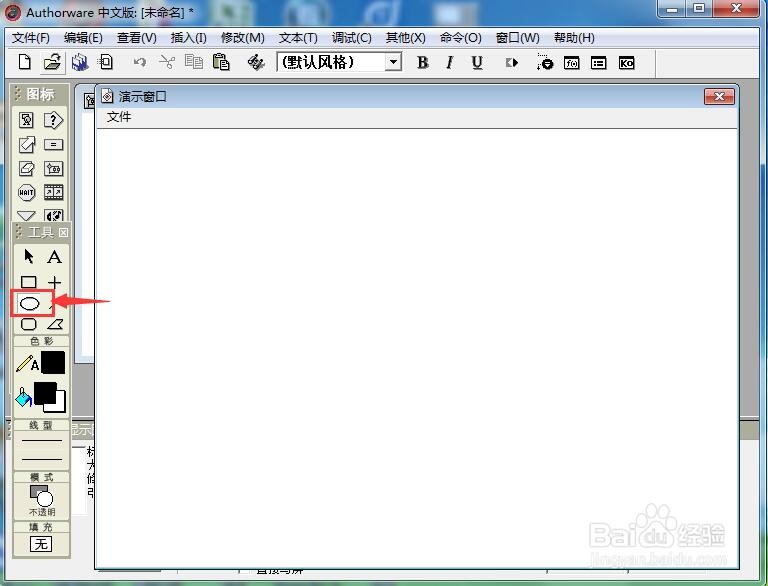Select the Digital Movie icon

(x=53, y=193)
